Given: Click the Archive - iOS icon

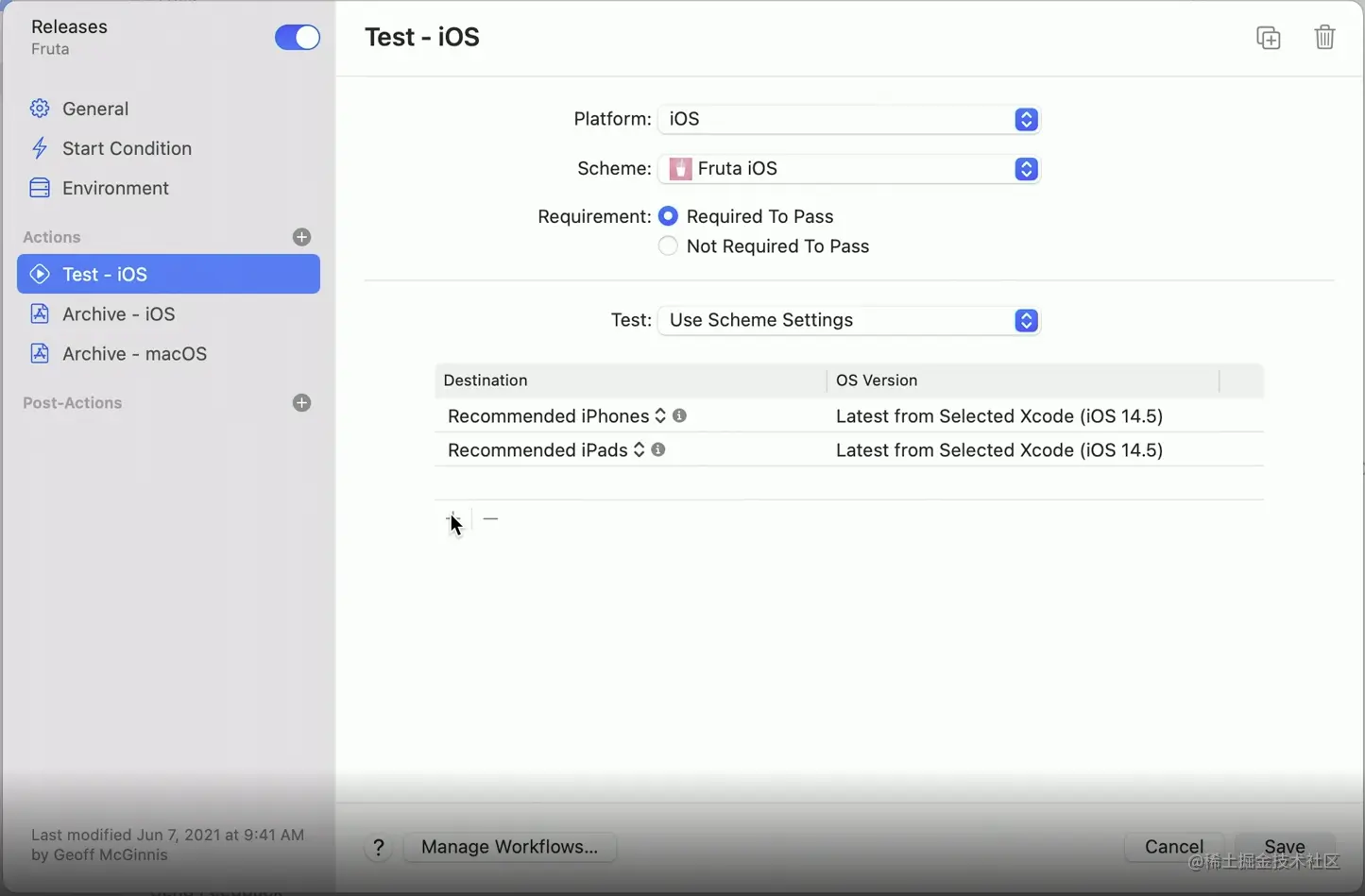Looking at the screenshot, I should click(x=40, y=313).
